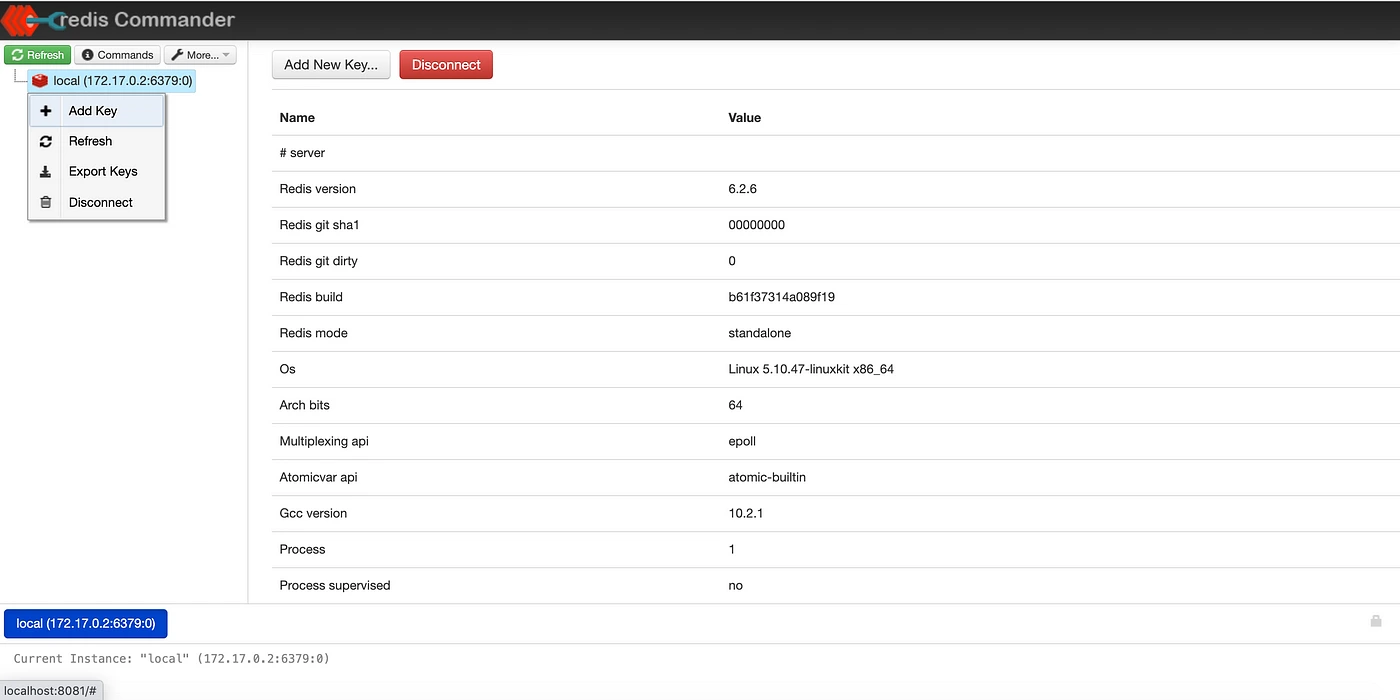Image resolution: width=1400 pixels, height=700 pixels.
Task: Click the Commands button
Action: click(117, 54)
